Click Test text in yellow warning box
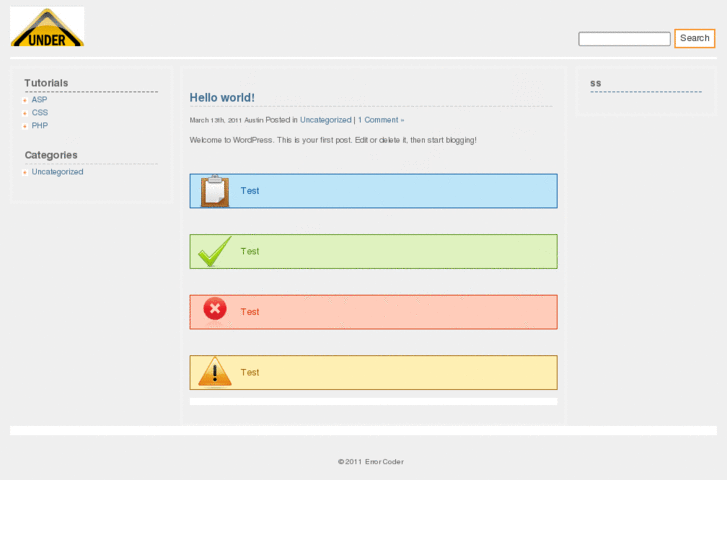The image size is (727, 545). [x=250, y=372]
